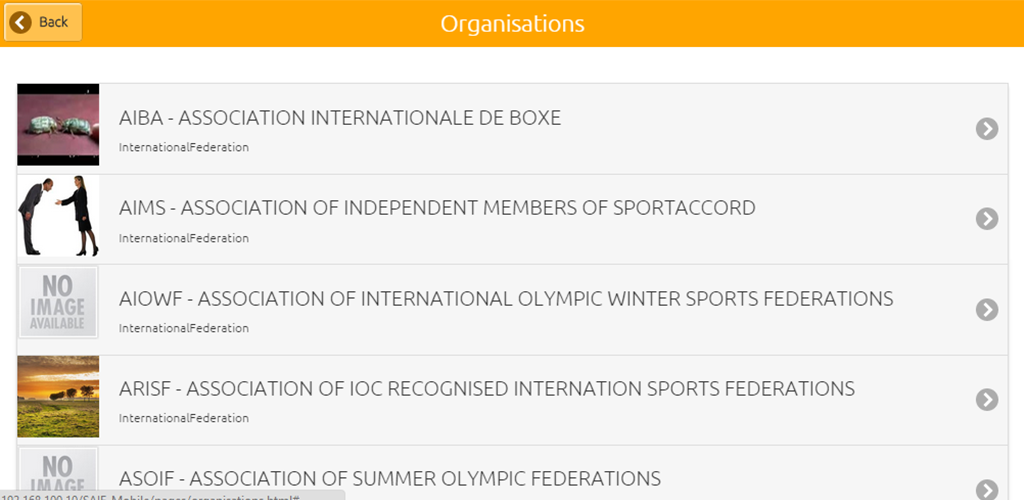The image size is (1024, 500).
Task: Click the ARISF row arrow icon
Action: tap(987, 399)
